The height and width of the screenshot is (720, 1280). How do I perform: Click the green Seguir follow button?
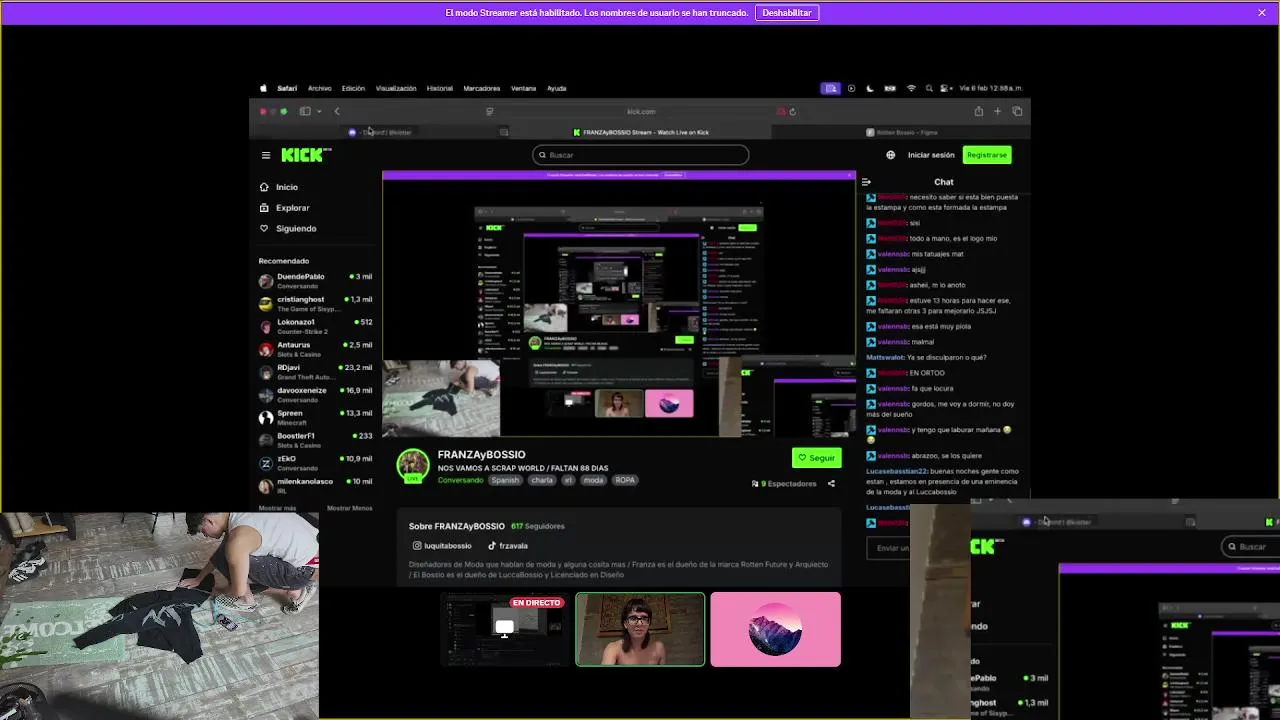pos(816,457)
